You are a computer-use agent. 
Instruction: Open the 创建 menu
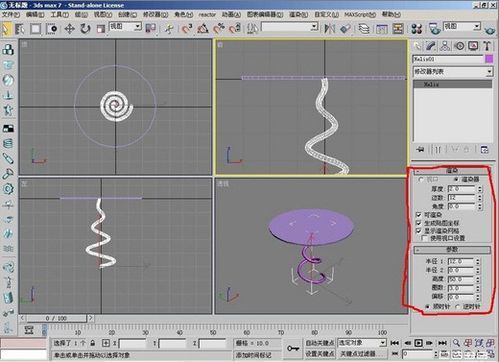[x=127, y=15]
